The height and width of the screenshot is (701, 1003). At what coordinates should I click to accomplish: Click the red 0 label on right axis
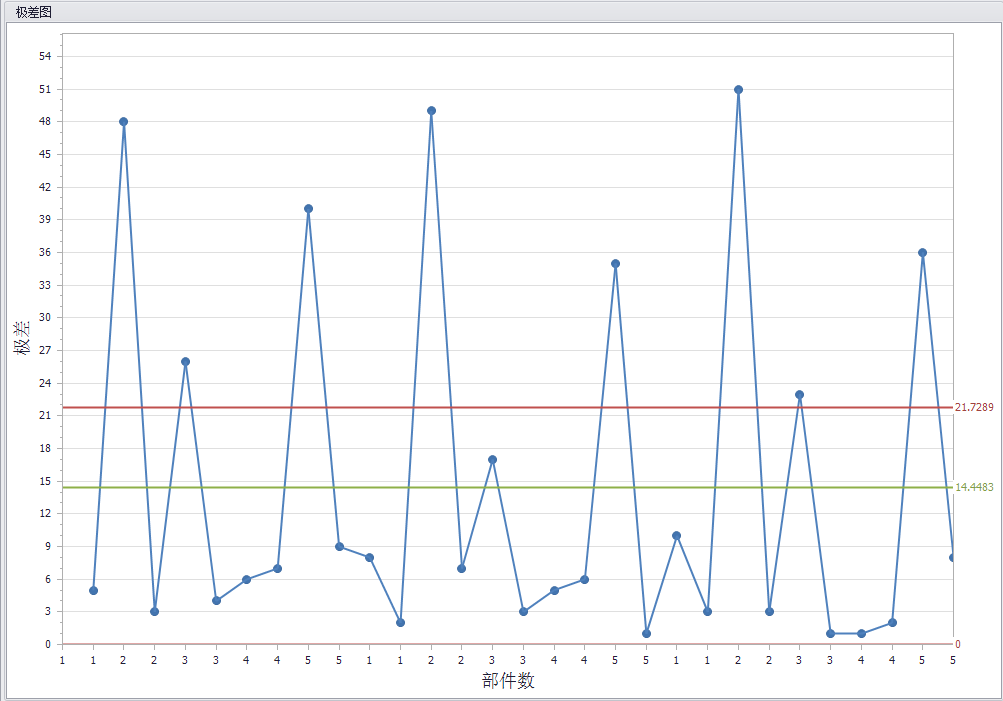pos(958,645)
